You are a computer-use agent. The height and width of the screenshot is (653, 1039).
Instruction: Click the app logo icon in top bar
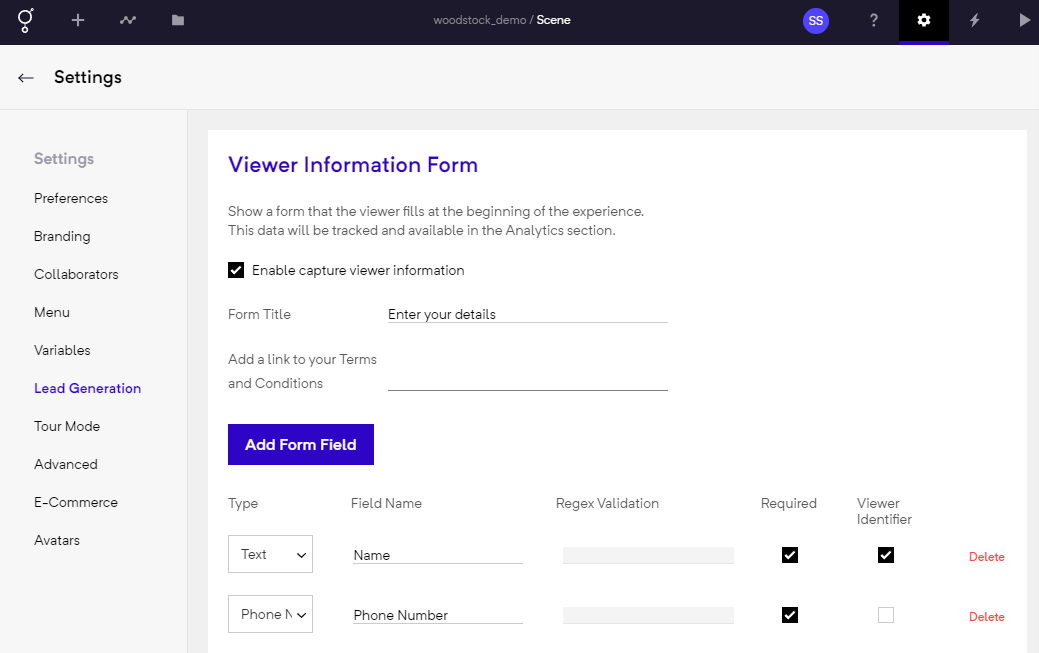pos(26,20)
